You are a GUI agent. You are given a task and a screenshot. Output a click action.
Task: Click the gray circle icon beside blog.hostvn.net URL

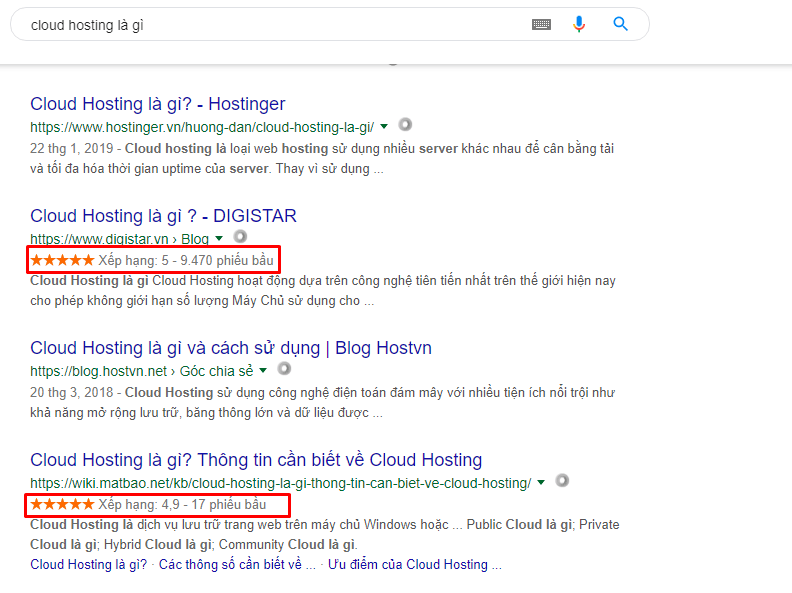[284, 369]
